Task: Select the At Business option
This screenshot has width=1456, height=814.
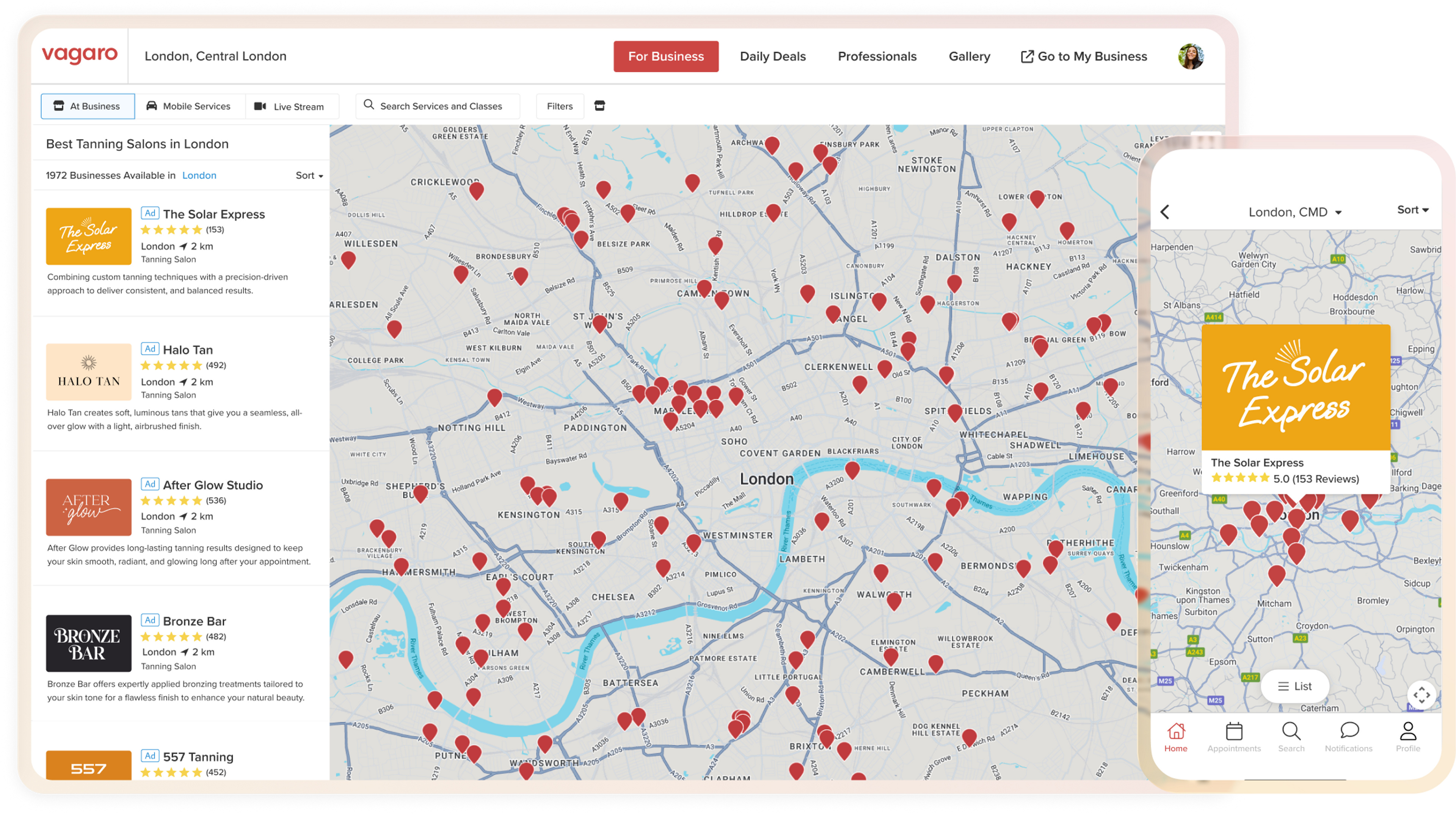Action: click(88, 106)
